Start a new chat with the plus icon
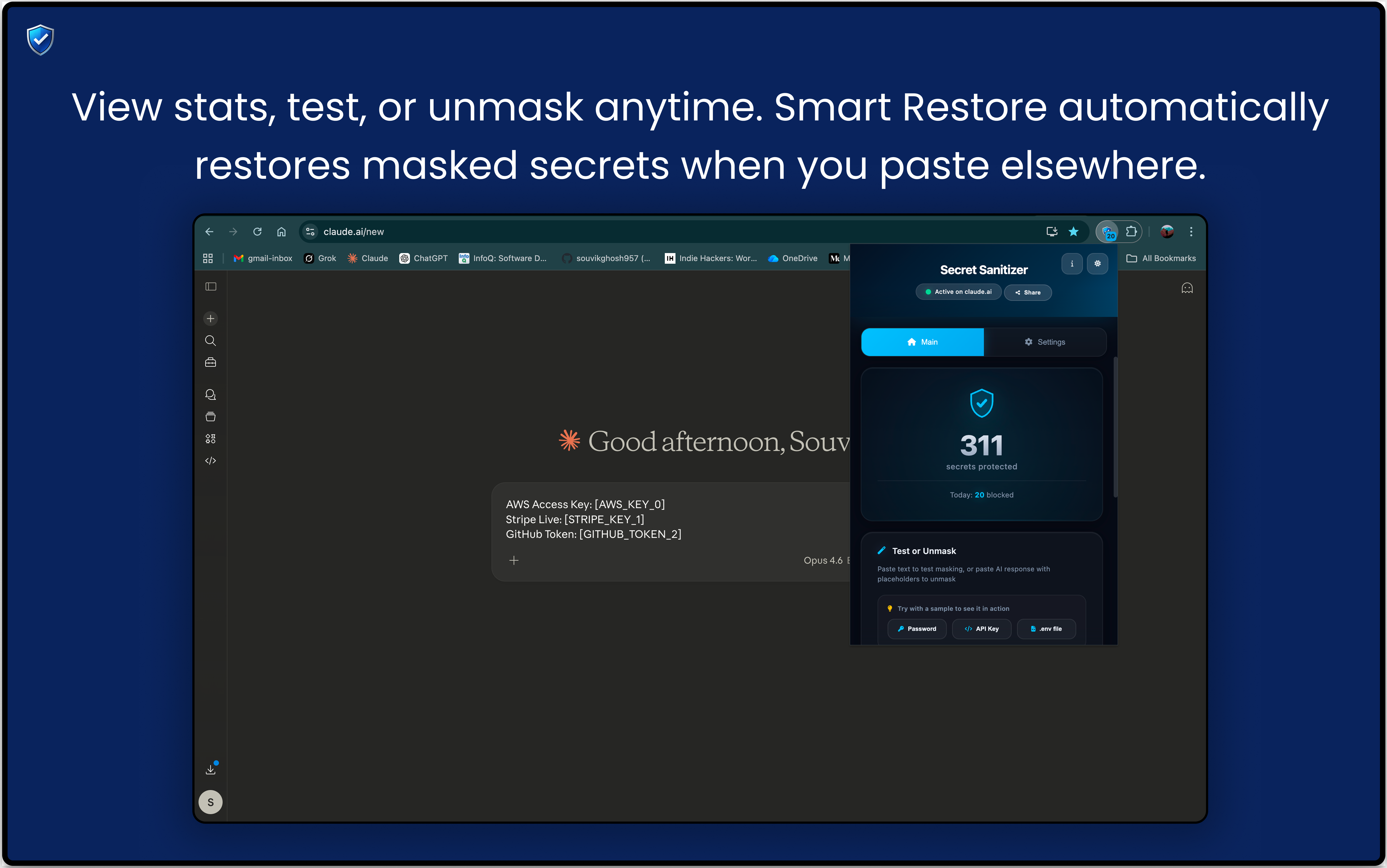 tap(211, 319)
